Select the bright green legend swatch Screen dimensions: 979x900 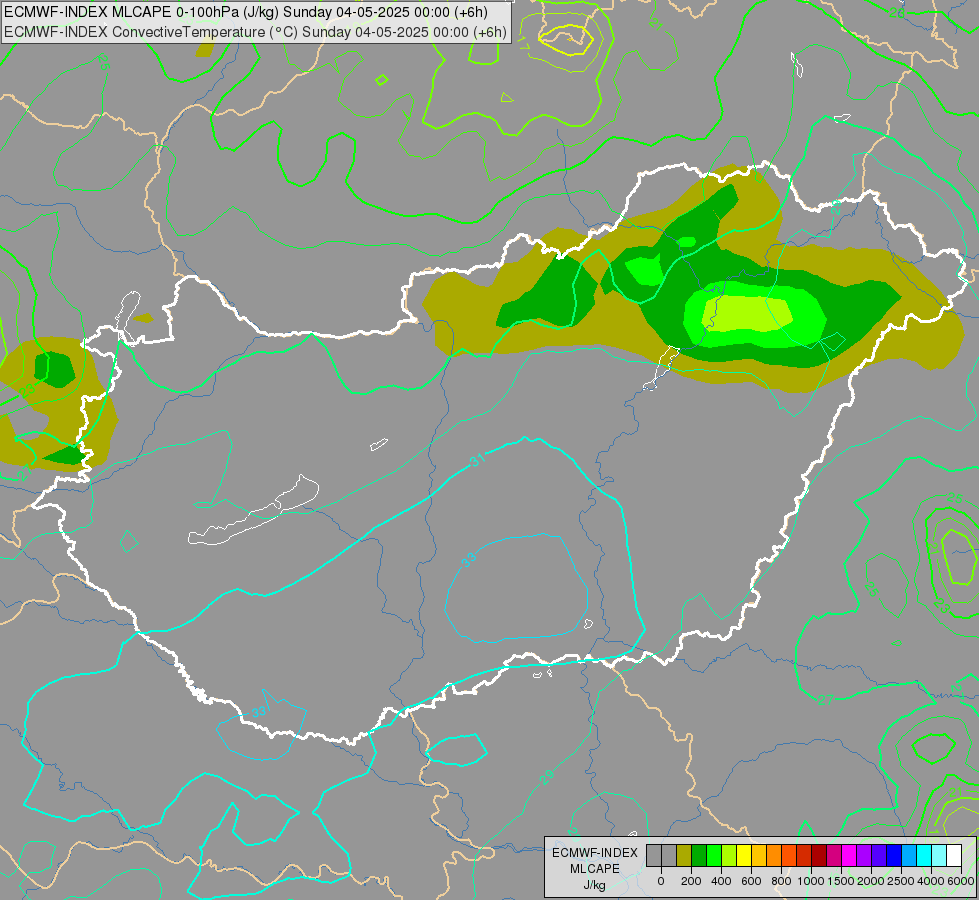tap(714, 855)
